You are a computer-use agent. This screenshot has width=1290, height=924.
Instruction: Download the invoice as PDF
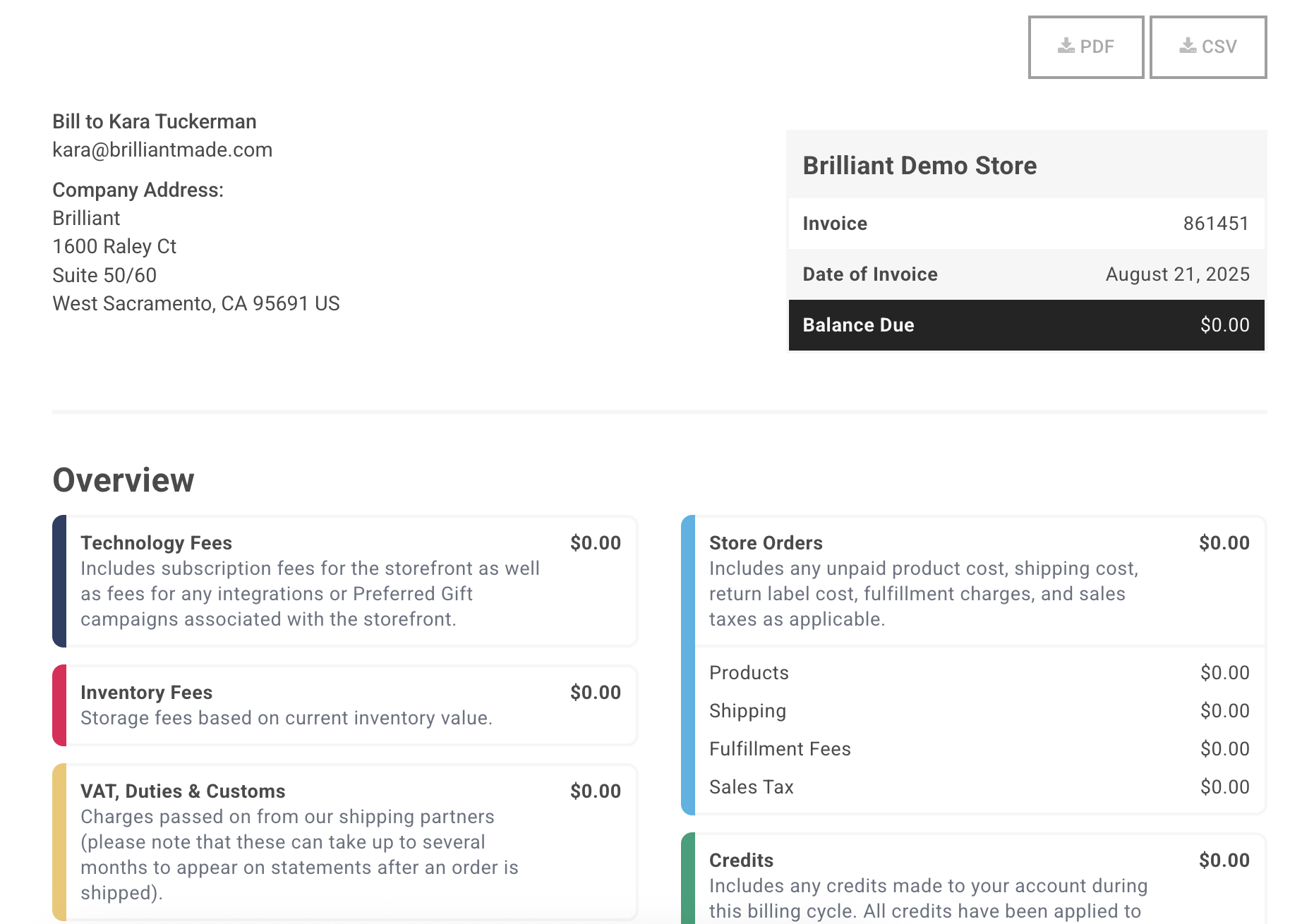(x=1085, y=47)
